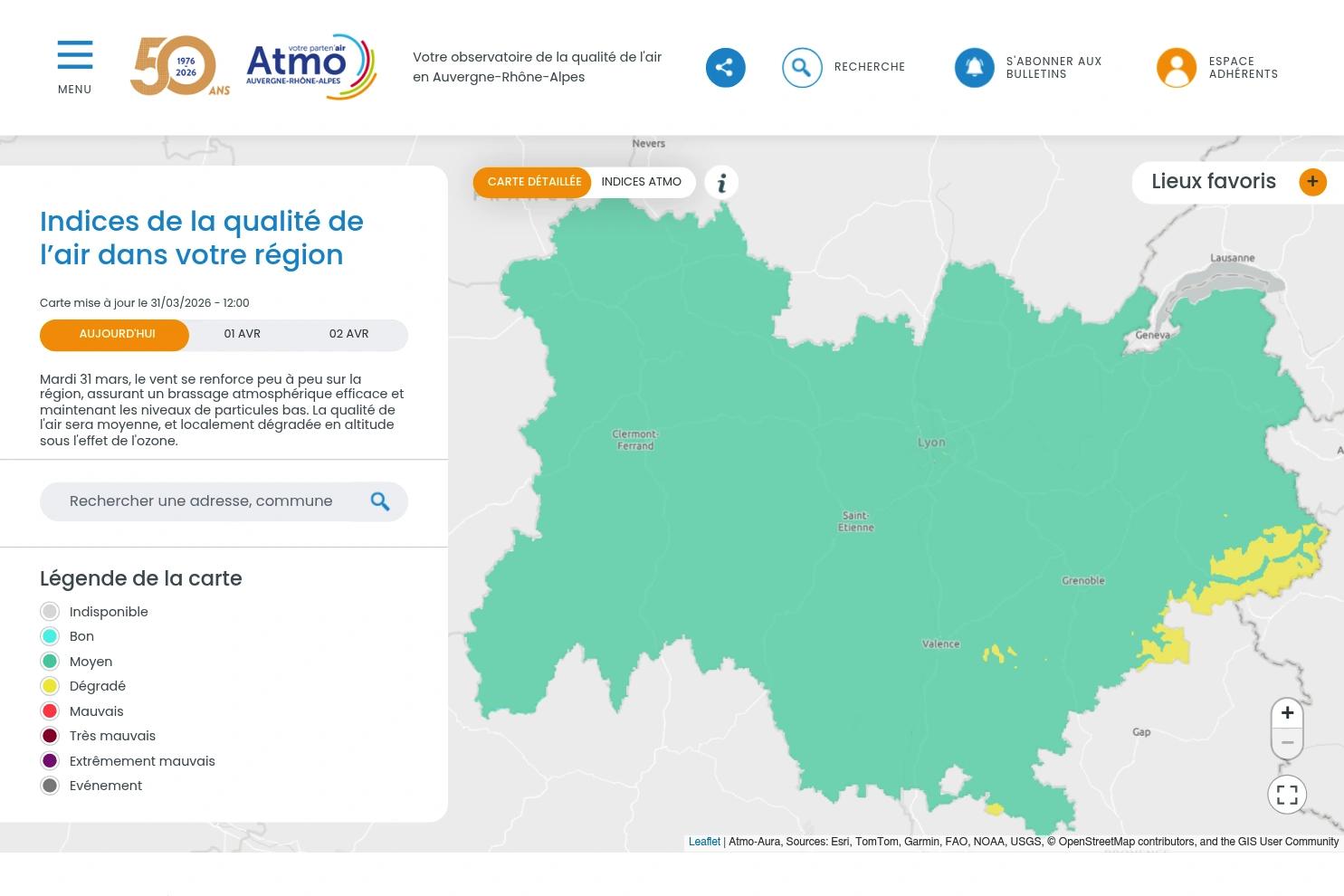
Task: Open ESPACE ADHÉRENTS with the profile icon
Action: (1176, 67)
